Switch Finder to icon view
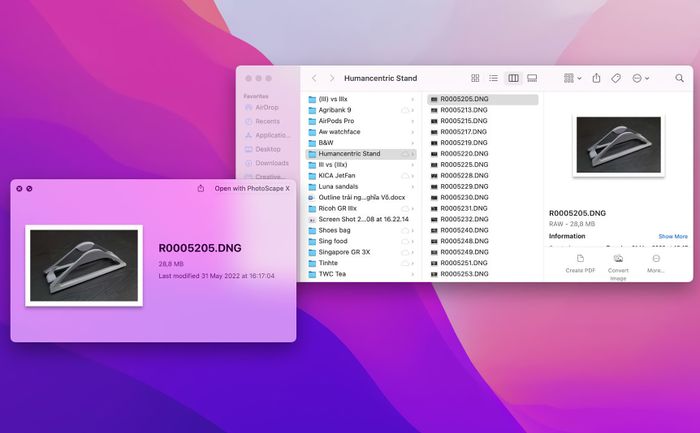Image resolution: width=700 pixels, height=433 pixels. pos(475,78)
